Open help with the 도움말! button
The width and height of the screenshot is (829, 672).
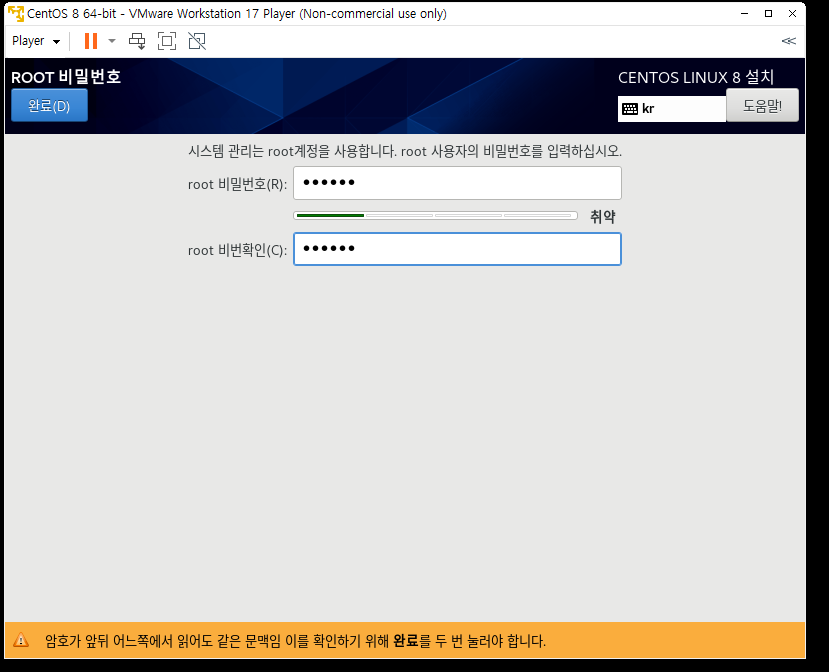pyautogui.click(x=762, y=106)
